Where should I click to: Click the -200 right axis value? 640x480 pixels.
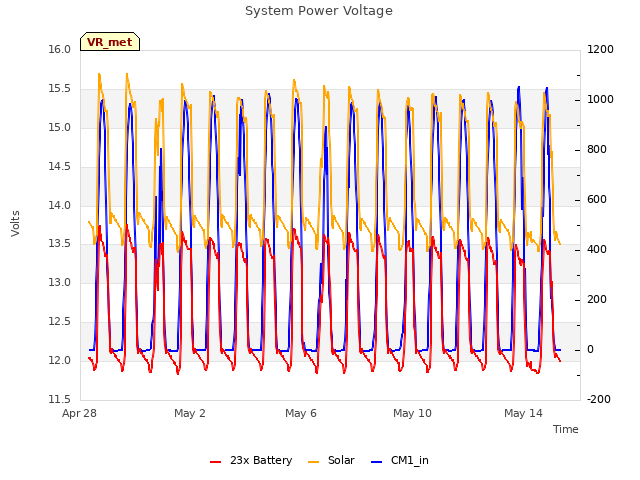[x=599, y=399]
